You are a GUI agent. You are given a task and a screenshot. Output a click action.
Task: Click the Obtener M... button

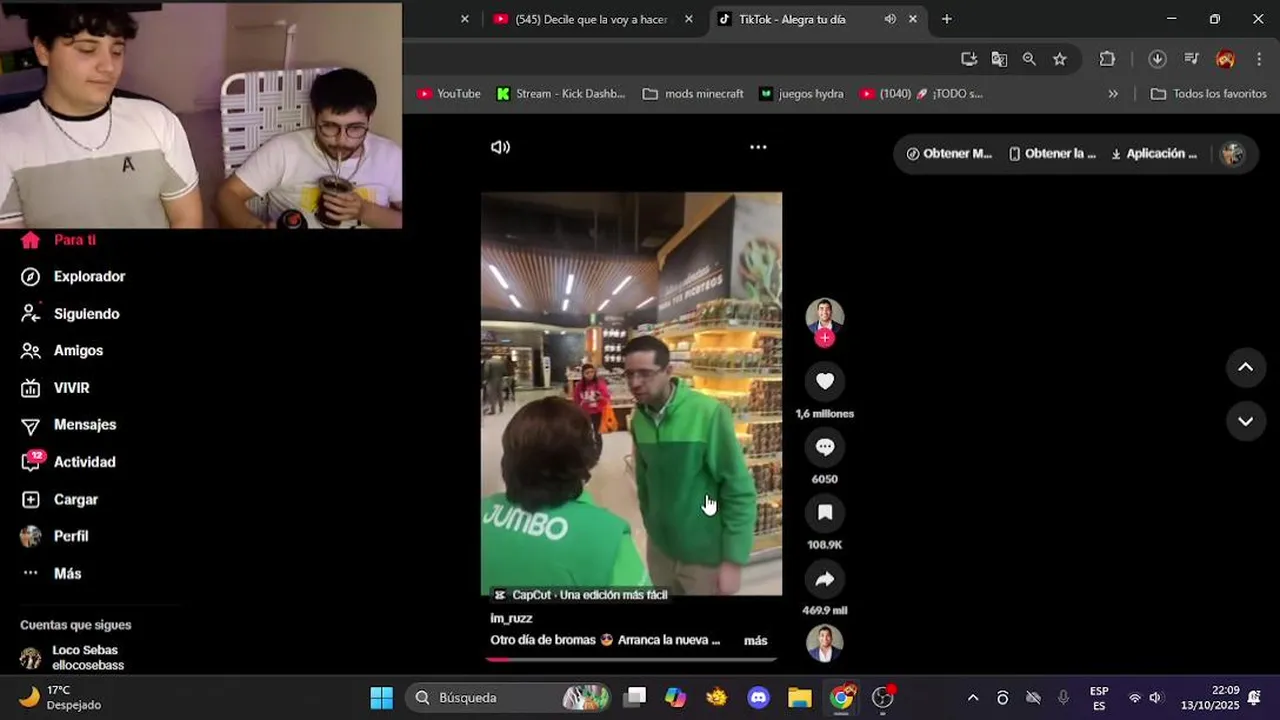point(949,153)
